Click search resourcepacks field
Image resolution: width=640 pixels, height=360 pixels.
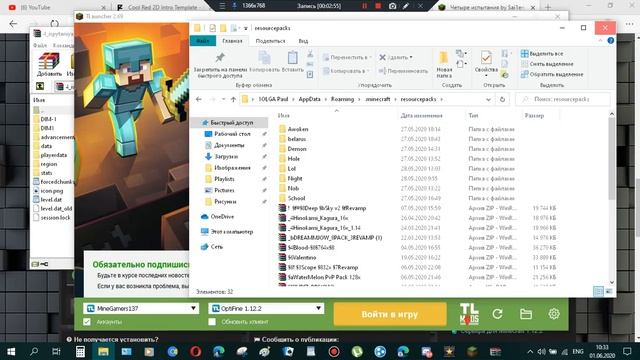pos(563,99)
